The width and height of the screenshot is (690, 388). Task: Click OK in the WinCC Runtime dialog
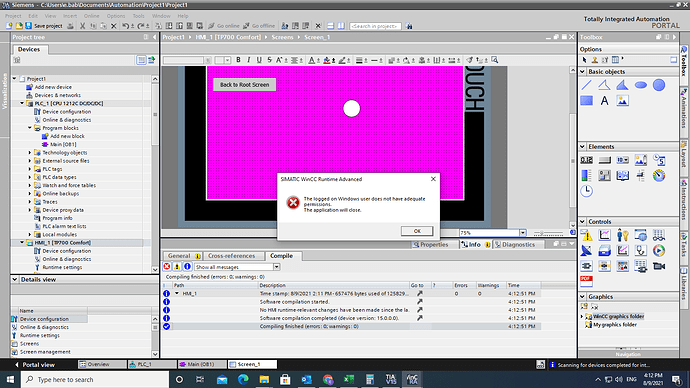click(417, 231)
